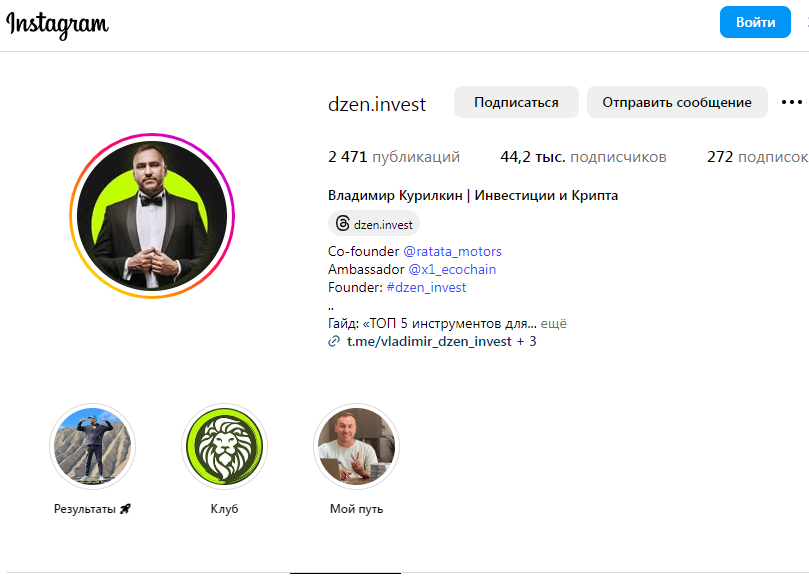
Task: Click the Подписаться follow button
Action: tap(515, 102)
